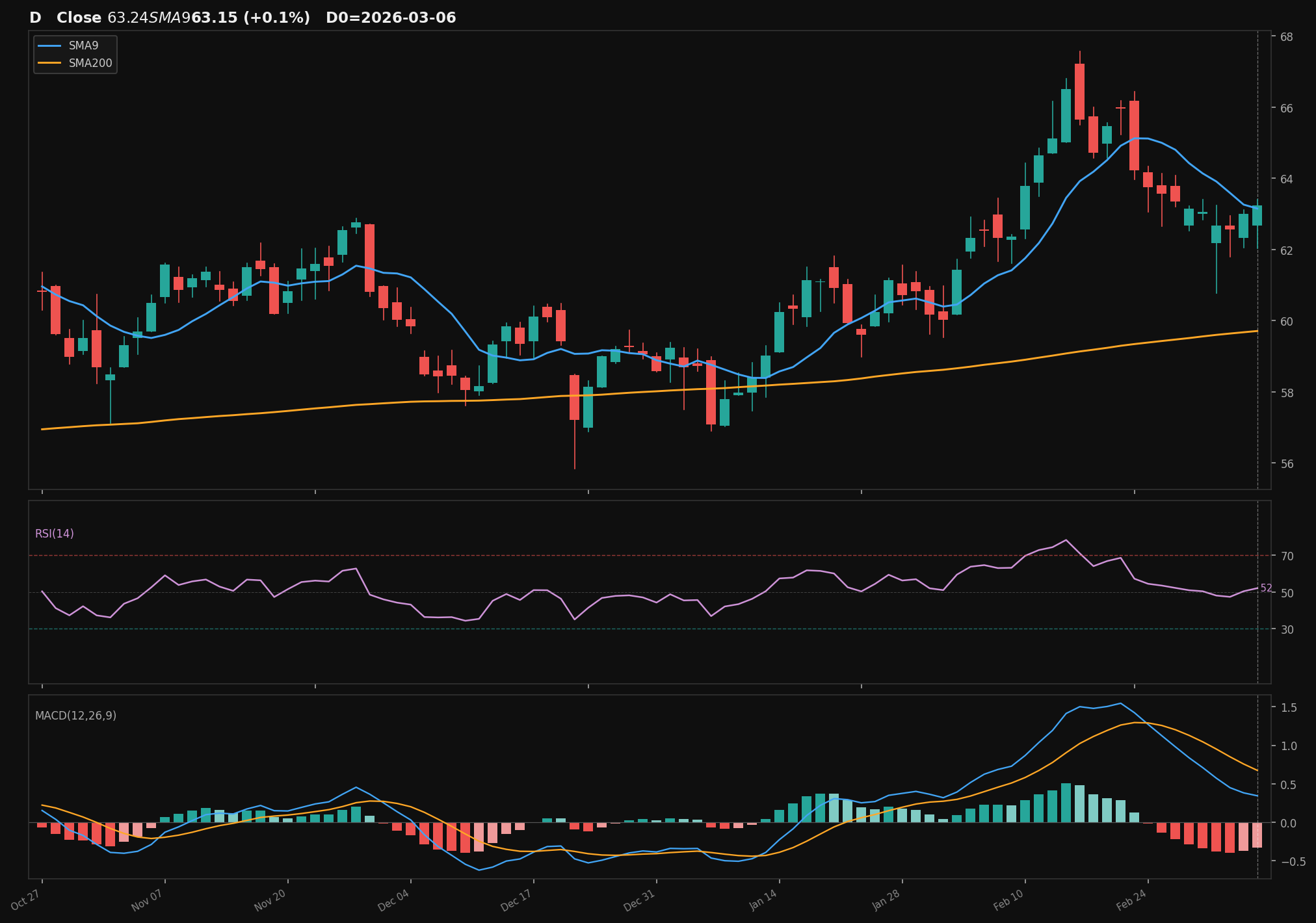The width and height of the screenshot is (1316, 923).
Task: Click the RSI(14) panel label
Action: pyautogui.click(x=55, y=534)
